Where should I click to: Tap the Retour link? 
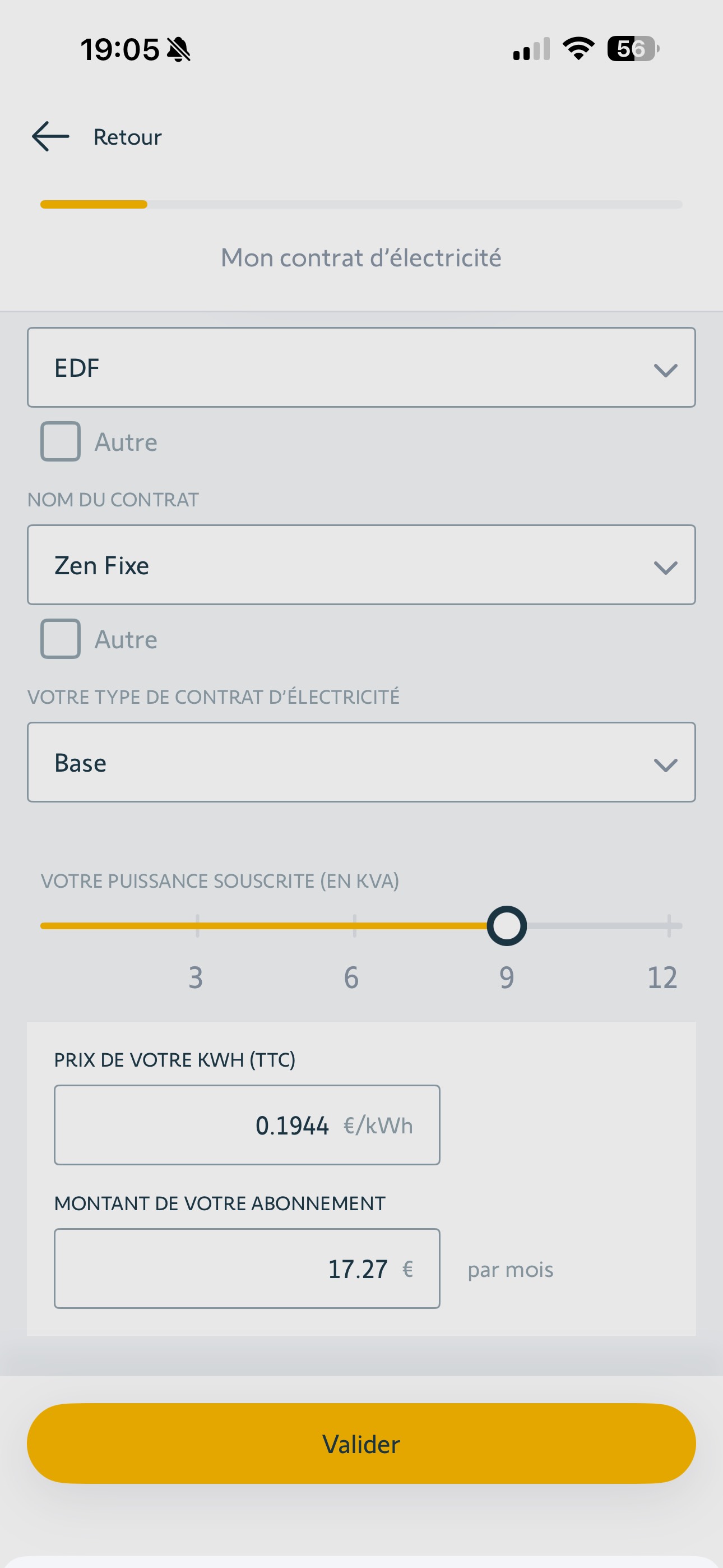click(x=127, y=137)
